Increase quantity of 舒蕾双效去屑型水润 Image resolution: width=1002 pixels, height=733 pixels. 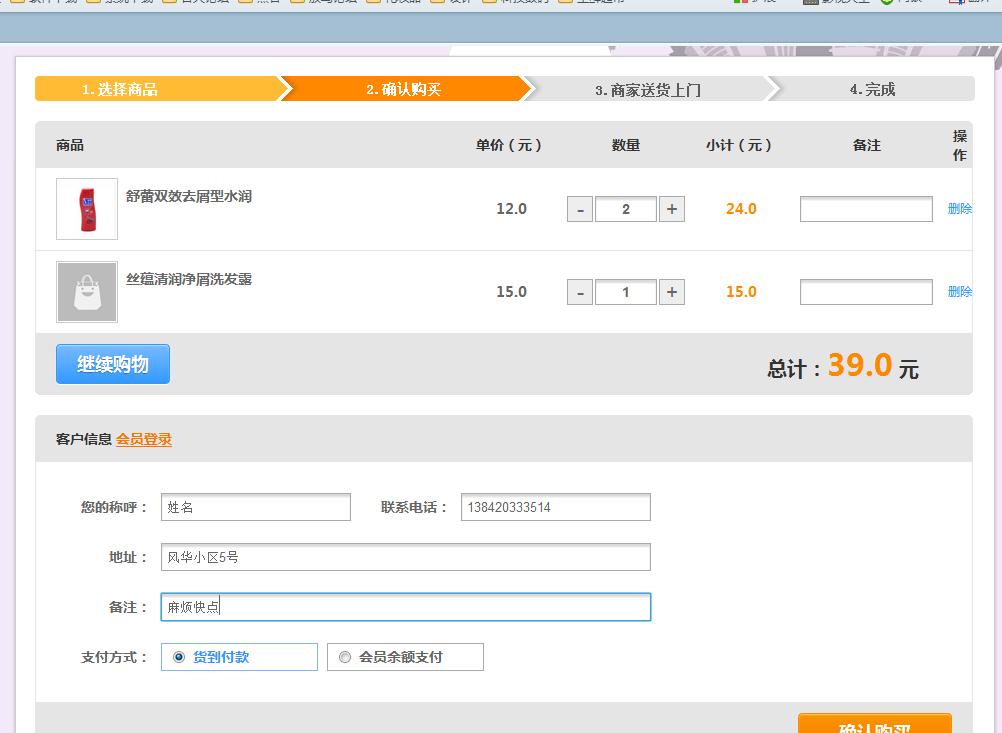pos(672,209)
